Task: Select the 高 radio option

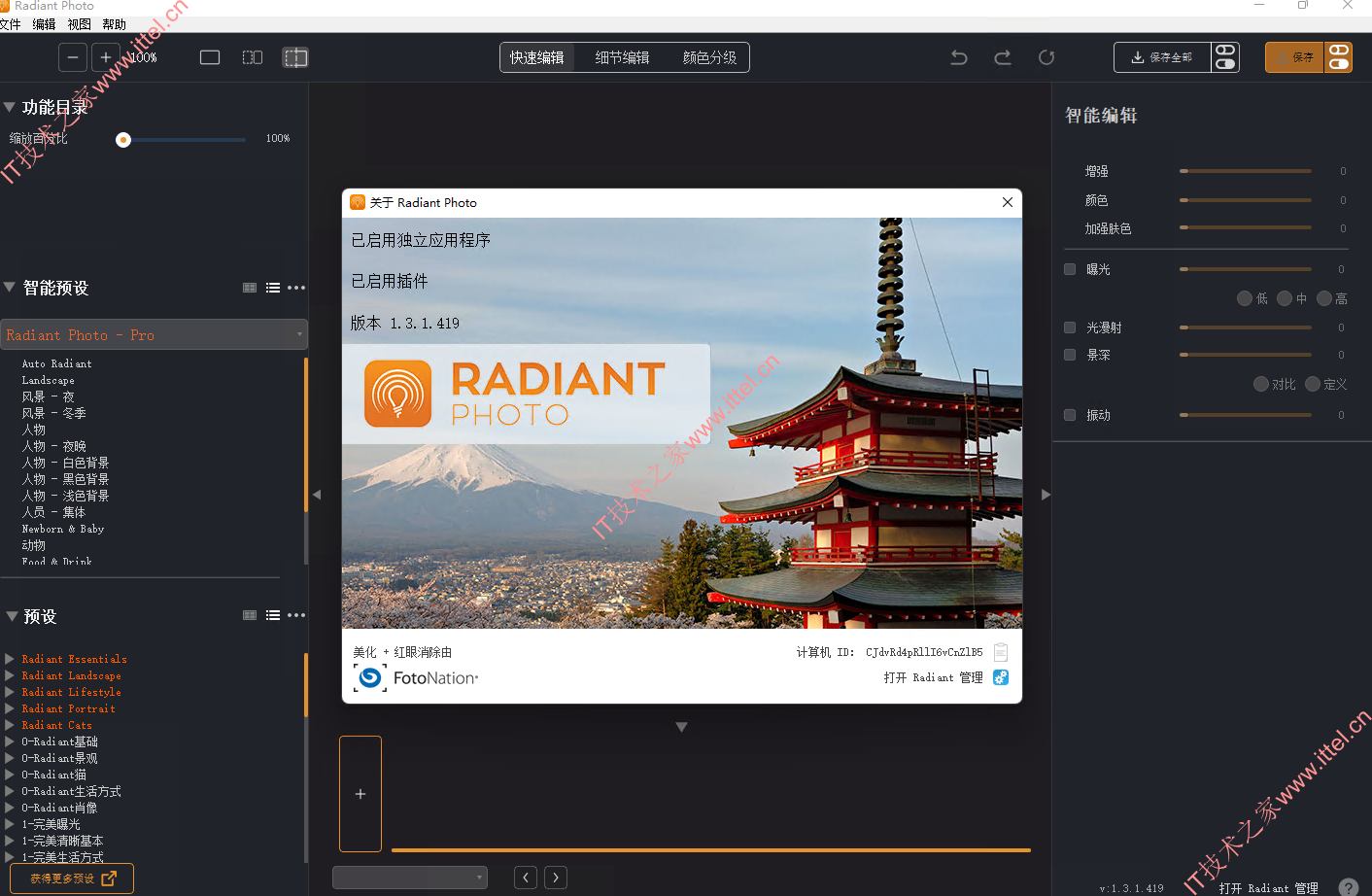Action: 1324,298
